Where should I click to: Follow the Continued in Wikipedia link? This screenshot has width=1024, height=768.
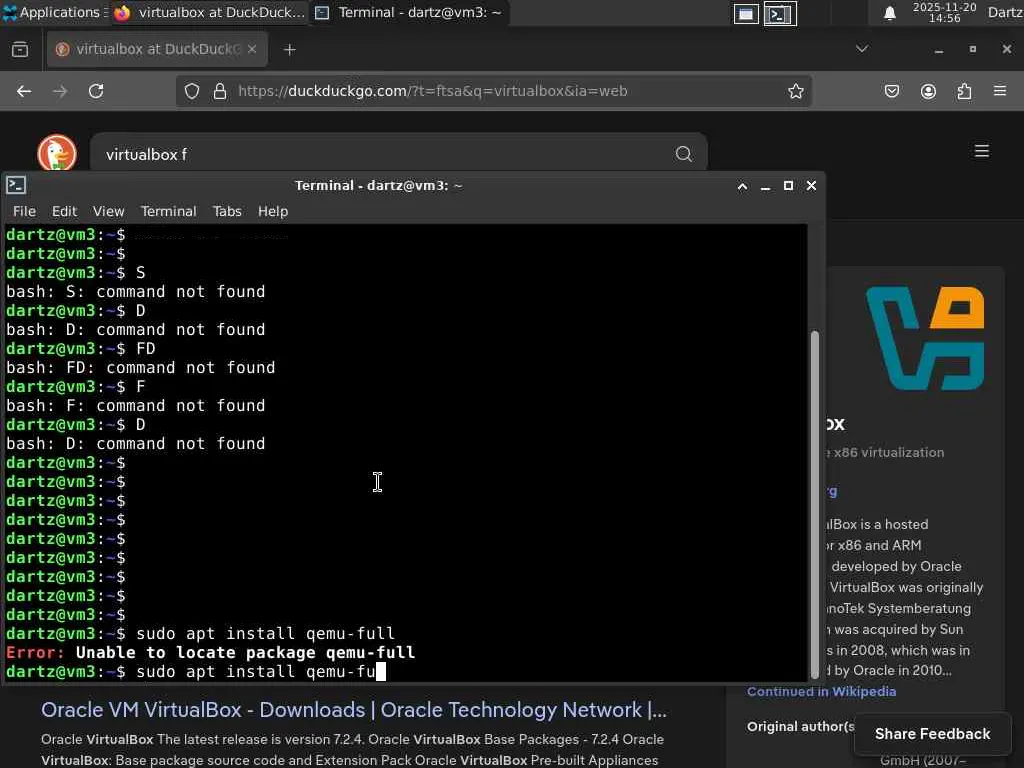822,692
